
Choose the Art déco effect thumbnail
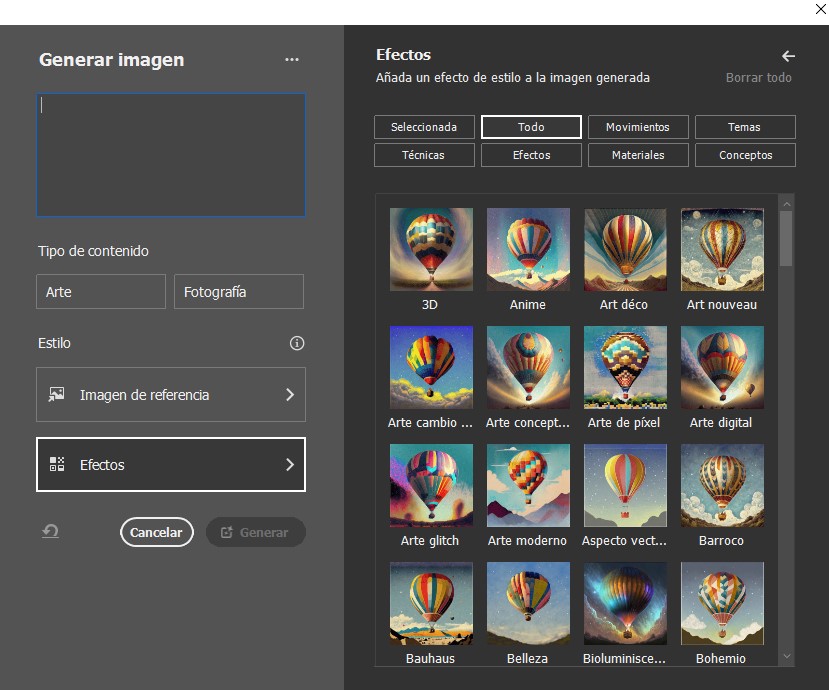[x=625, y=250]
